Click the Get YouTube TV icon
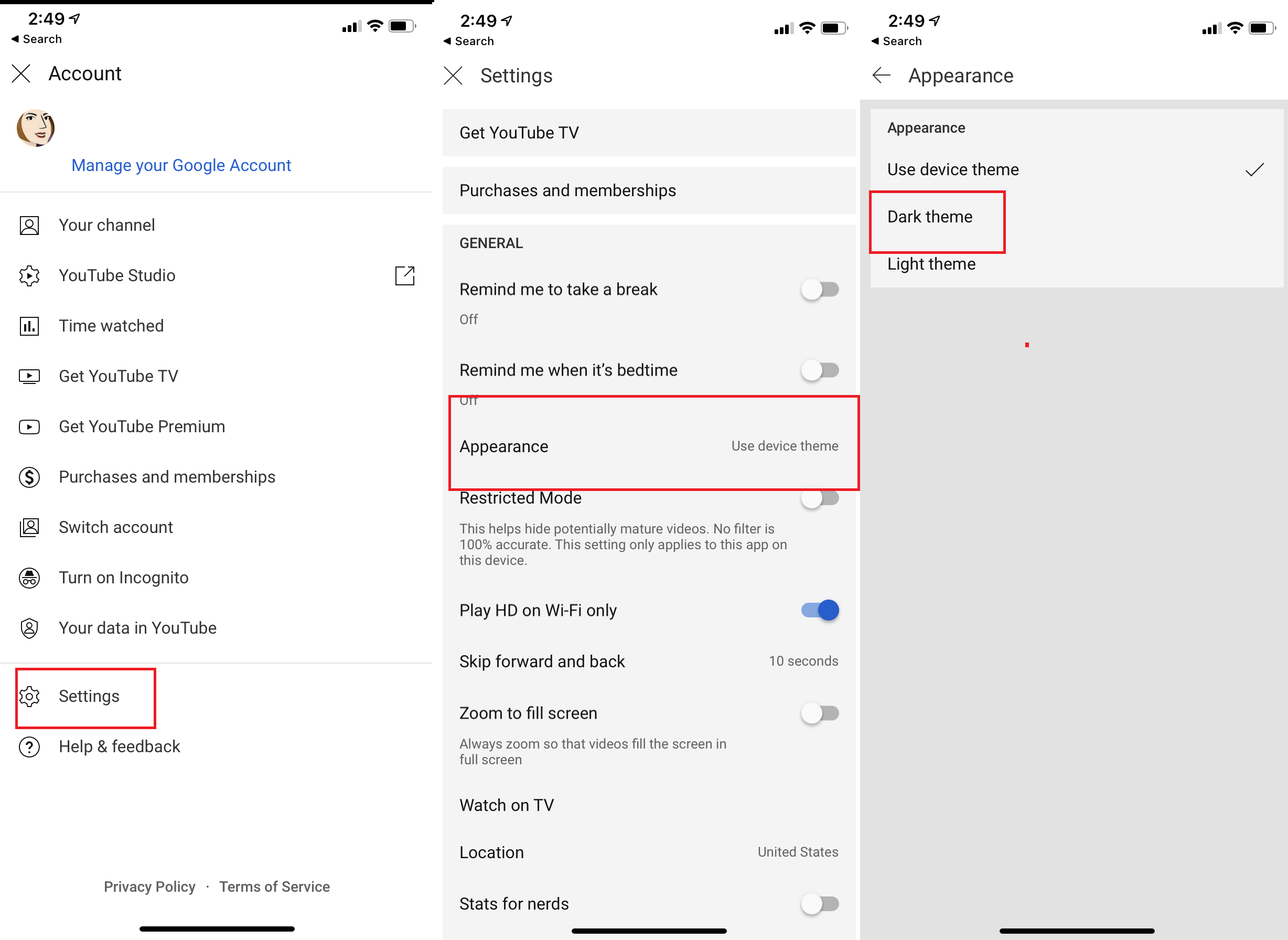The width and height of the screenshot is (1288, 940). pyautogui.click(x=29, y=376)
